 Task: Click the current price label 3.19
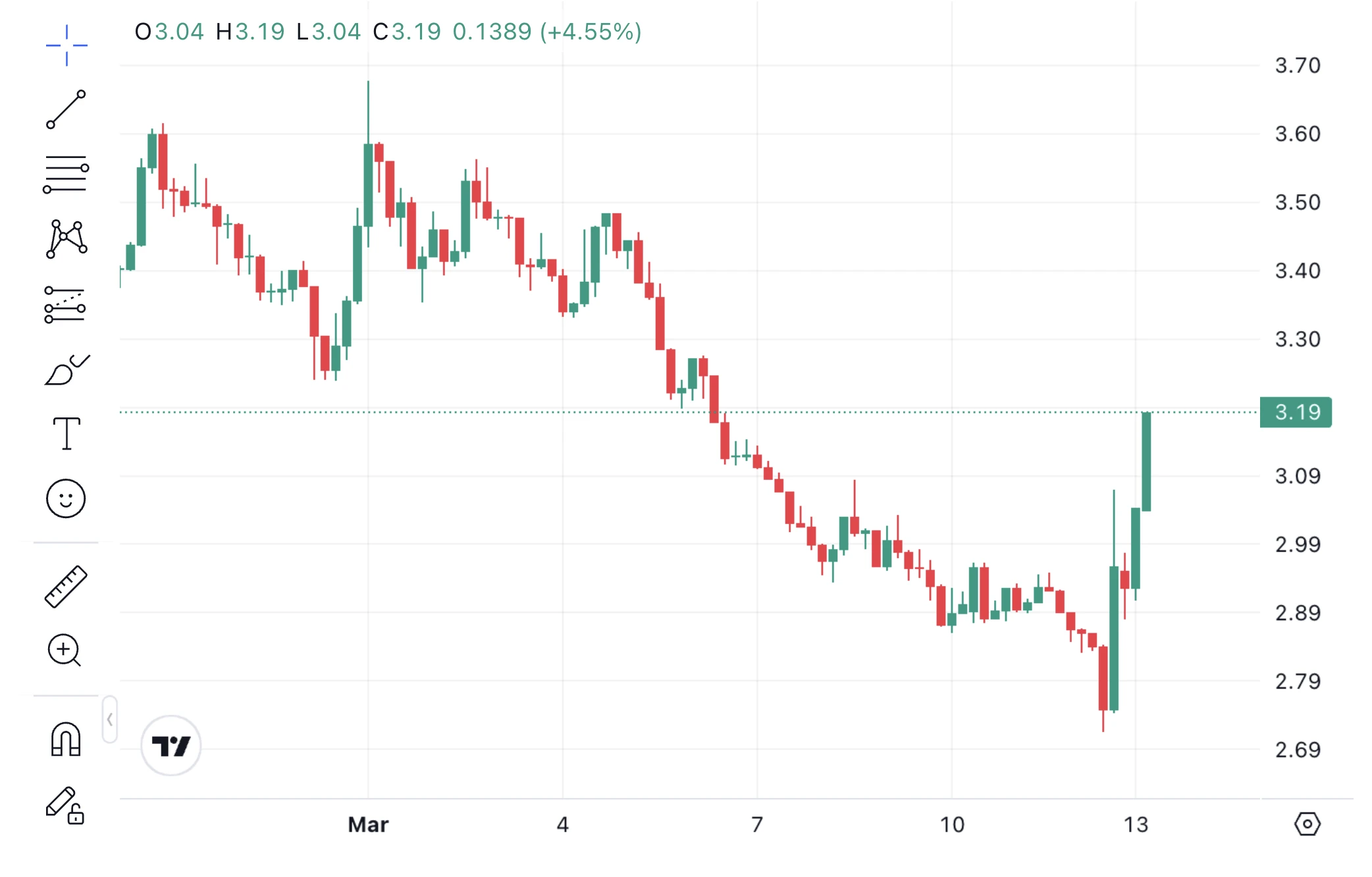[1294, 412]
